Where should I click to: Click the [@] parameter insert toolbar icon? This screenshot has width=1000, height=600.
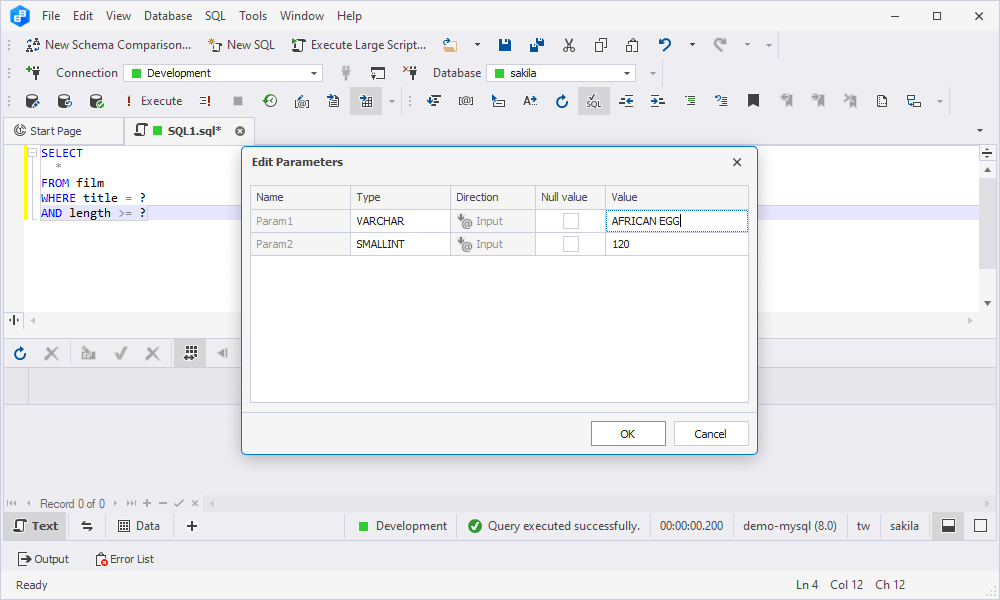coord(466,101)
